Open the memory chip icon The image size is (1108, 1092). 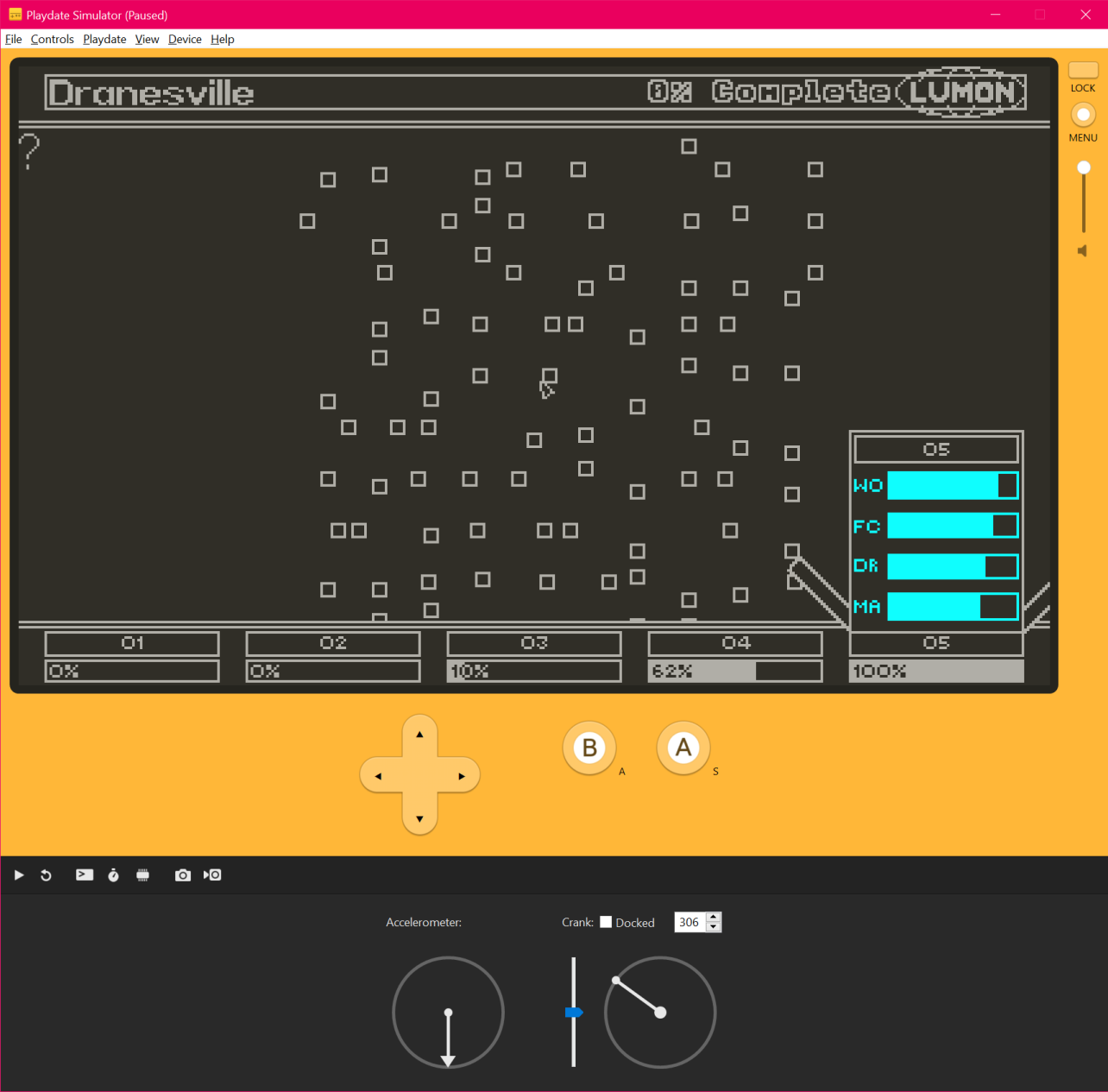coord(143,875)
